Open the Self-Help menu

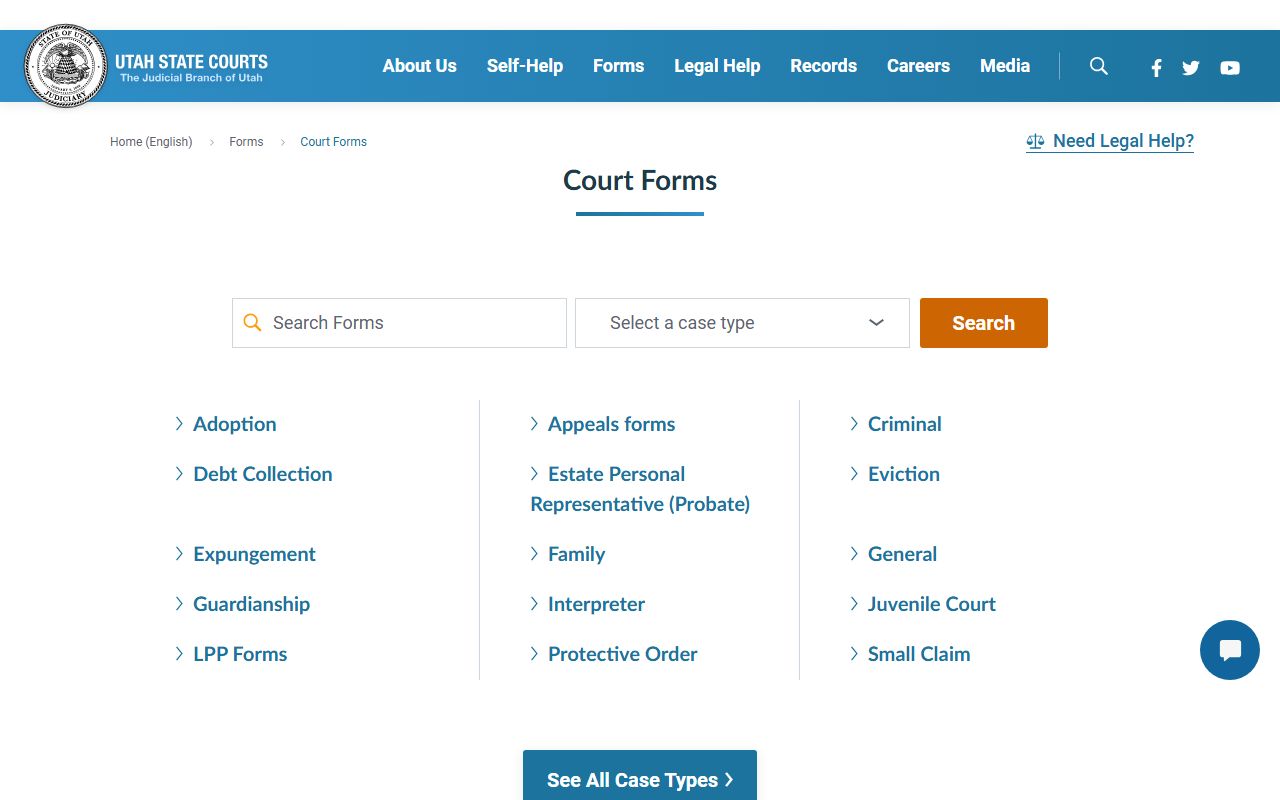(525, 66)
